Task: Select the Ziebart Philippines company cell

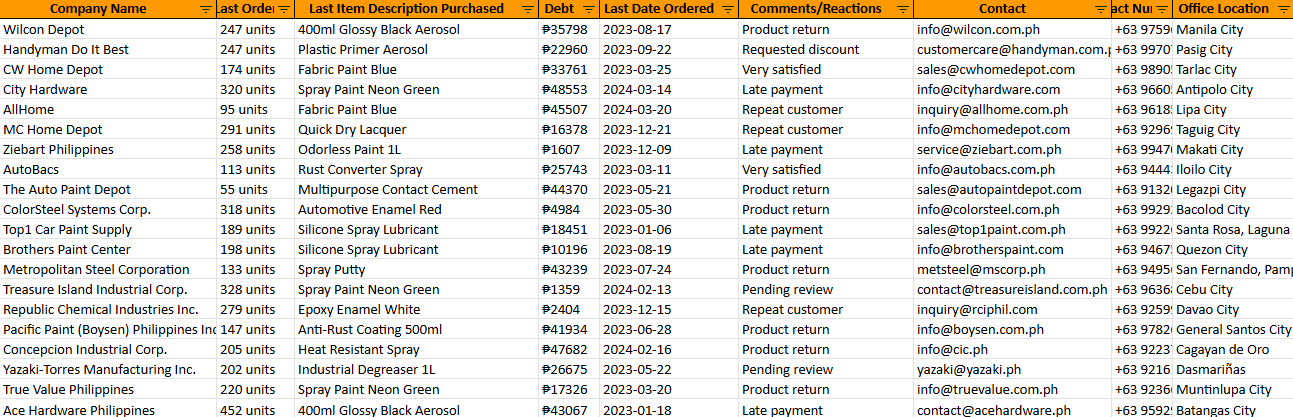Action: pos(58,150)
